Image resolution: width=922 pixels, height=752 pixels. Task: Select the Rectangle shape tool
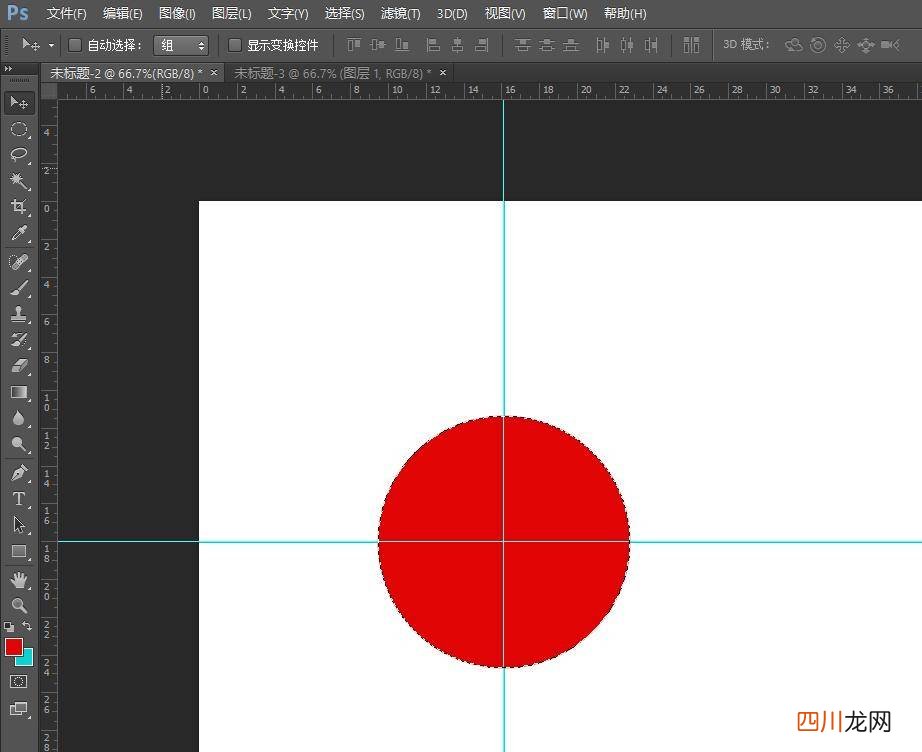point(19,551)
